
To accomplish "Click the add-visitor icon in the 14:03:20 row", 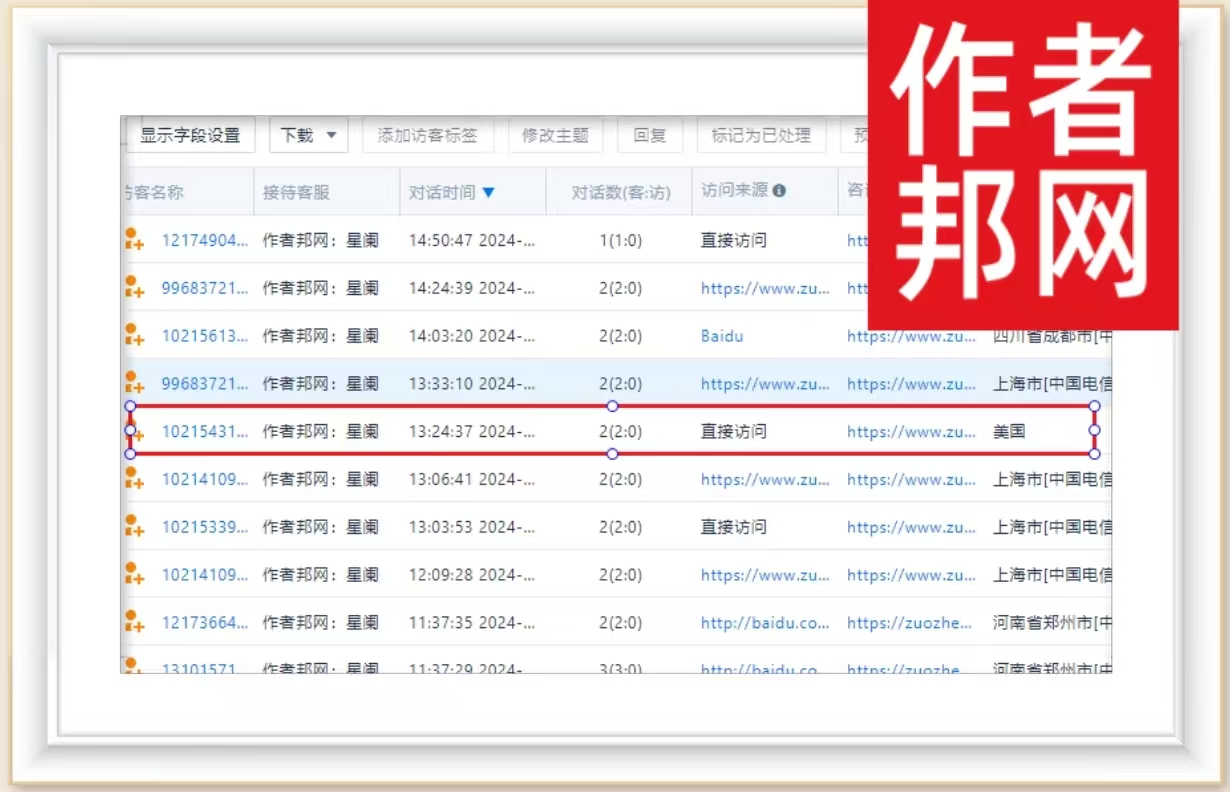I will 134,336.
